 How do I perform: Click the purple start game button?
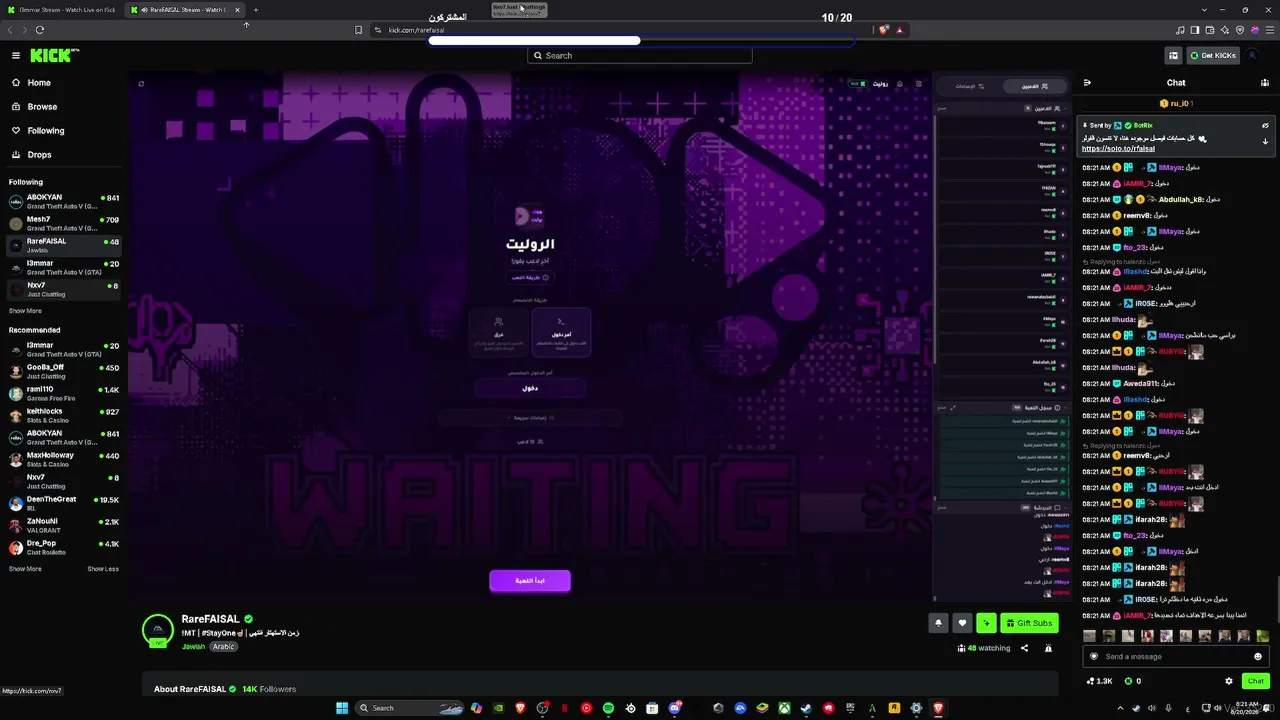[530, 581]
